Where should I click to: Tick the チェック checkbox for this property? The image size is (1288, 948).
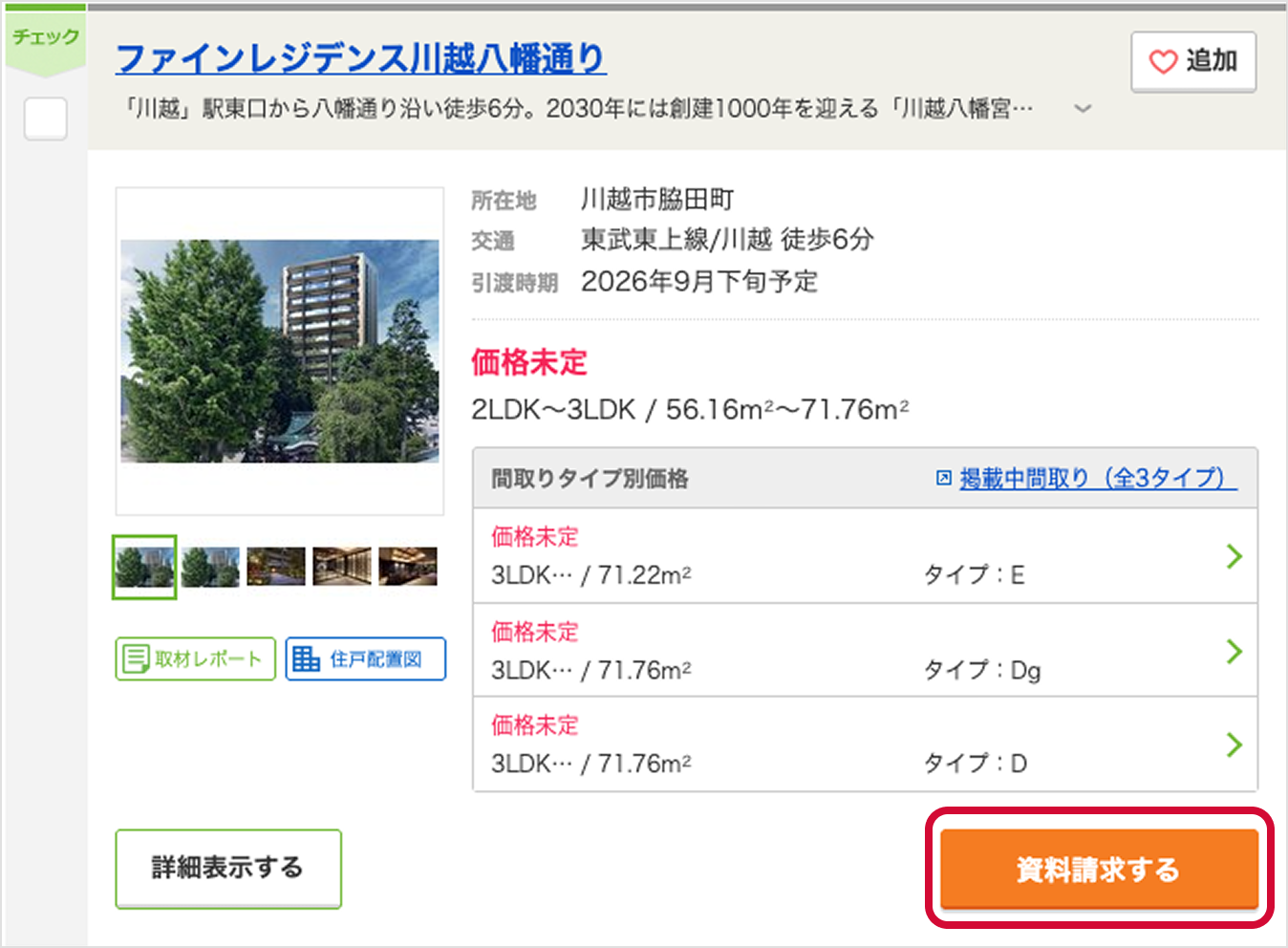click(45, 119)
